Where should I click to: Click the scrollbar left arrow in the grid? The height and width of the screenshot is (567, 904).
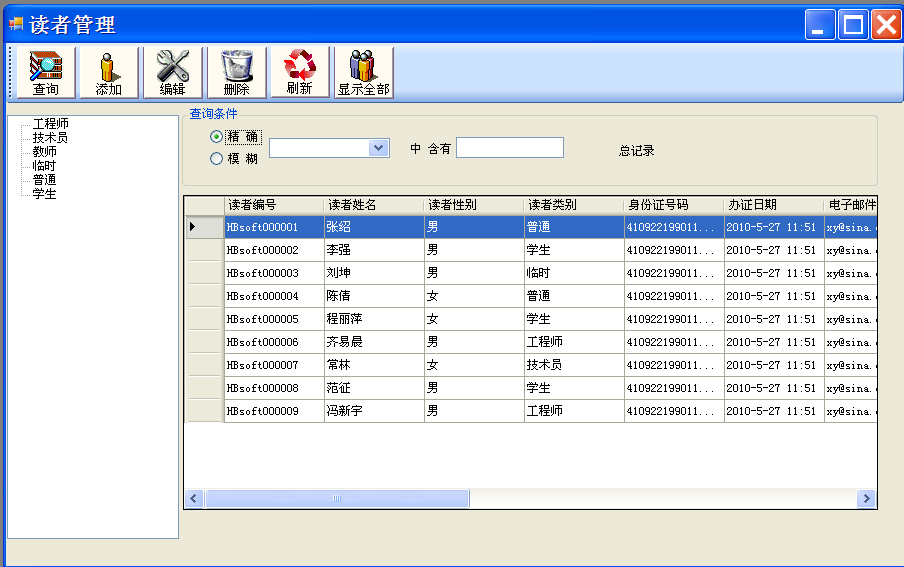[195, 498]
